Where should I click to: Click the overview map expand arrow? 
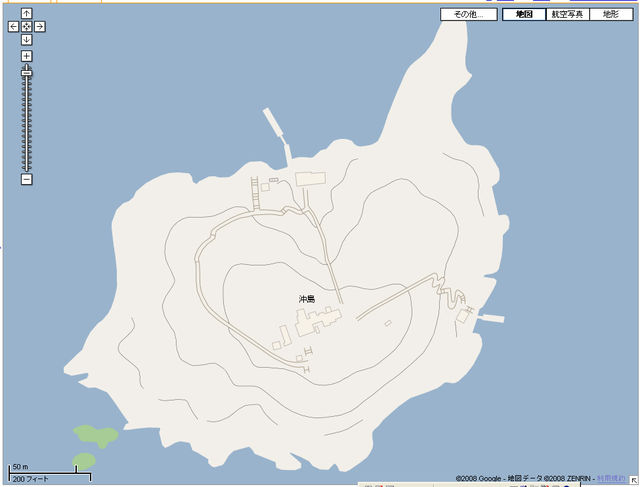(633, 480)
